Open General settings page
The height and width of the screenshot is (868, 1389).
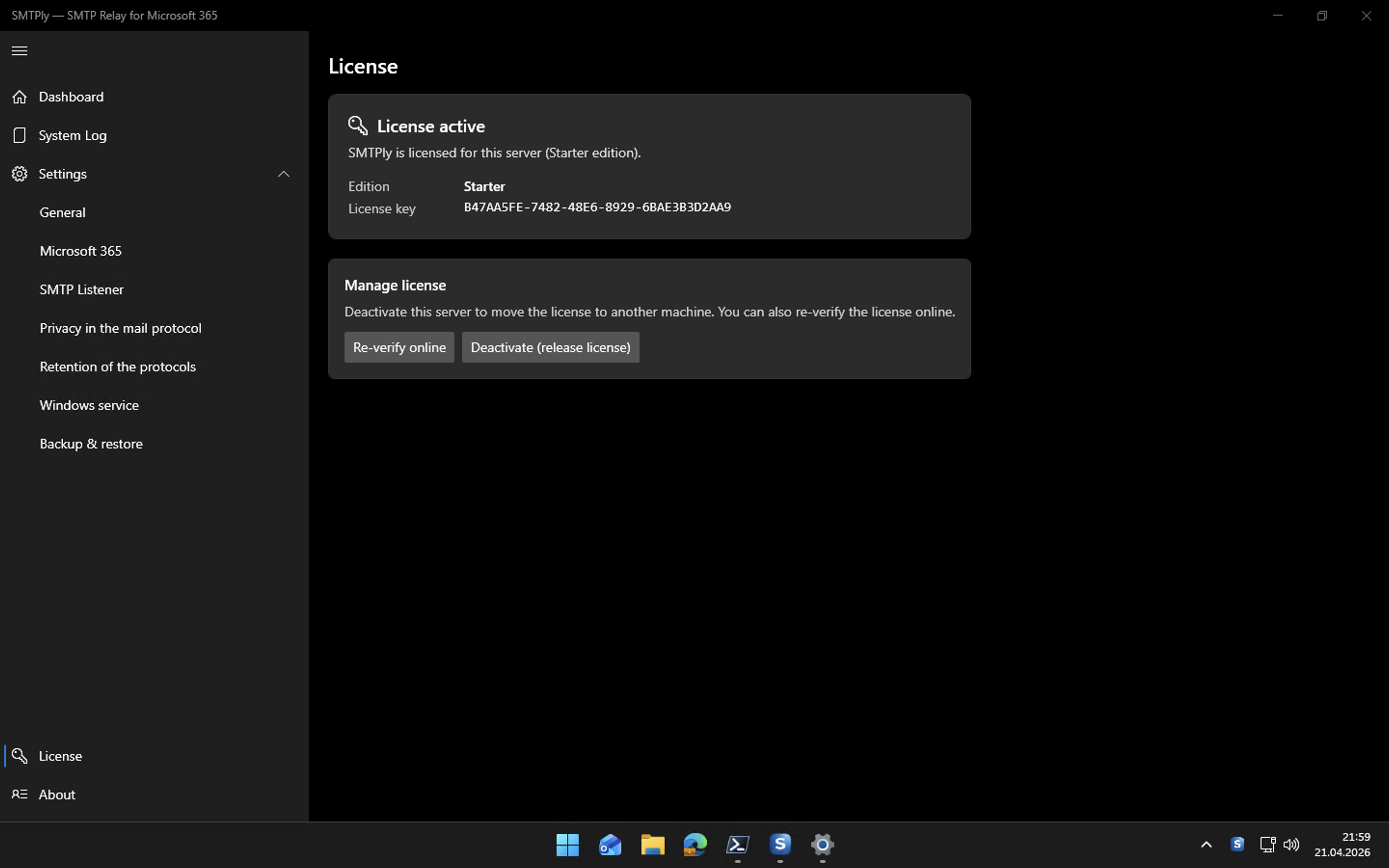pyautogui.click(x=63, y=212)
